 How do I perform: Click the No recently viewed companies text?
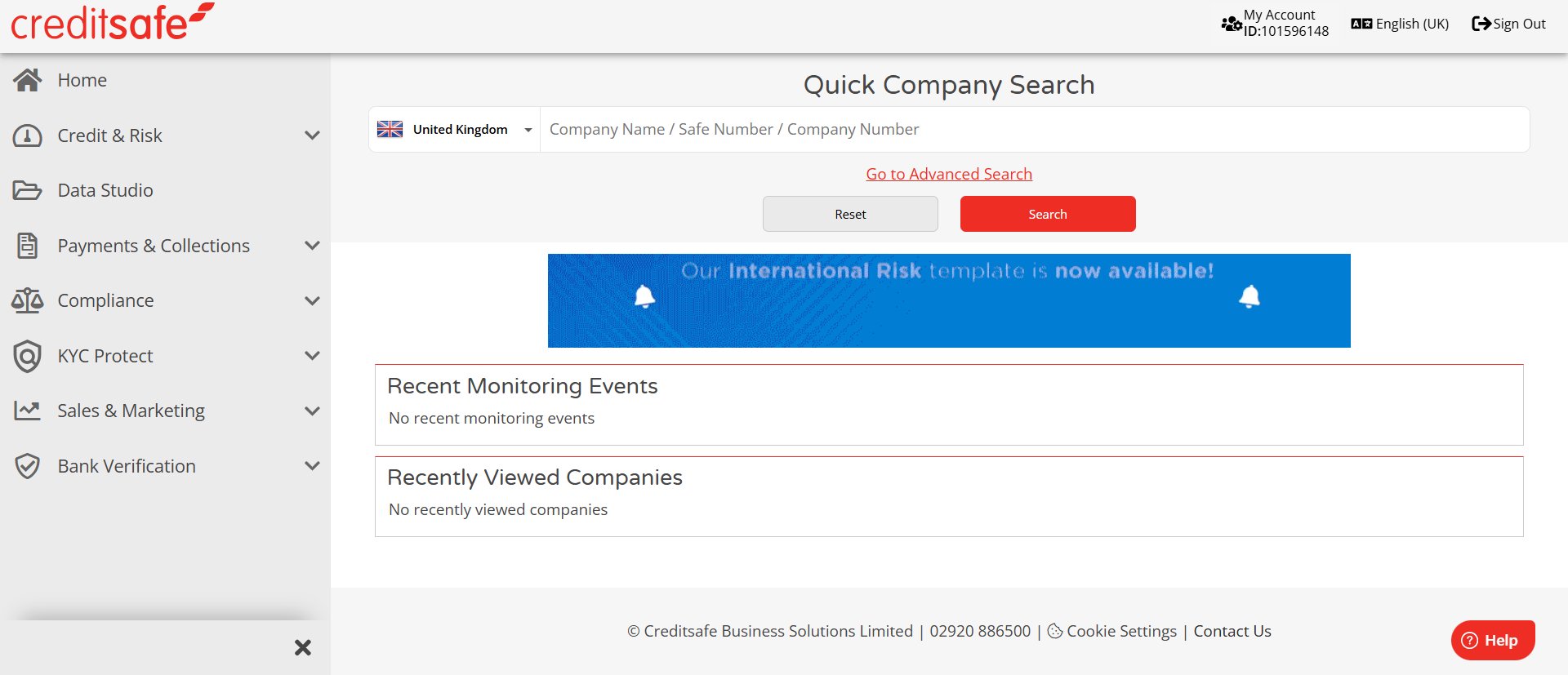click(498, 509)
